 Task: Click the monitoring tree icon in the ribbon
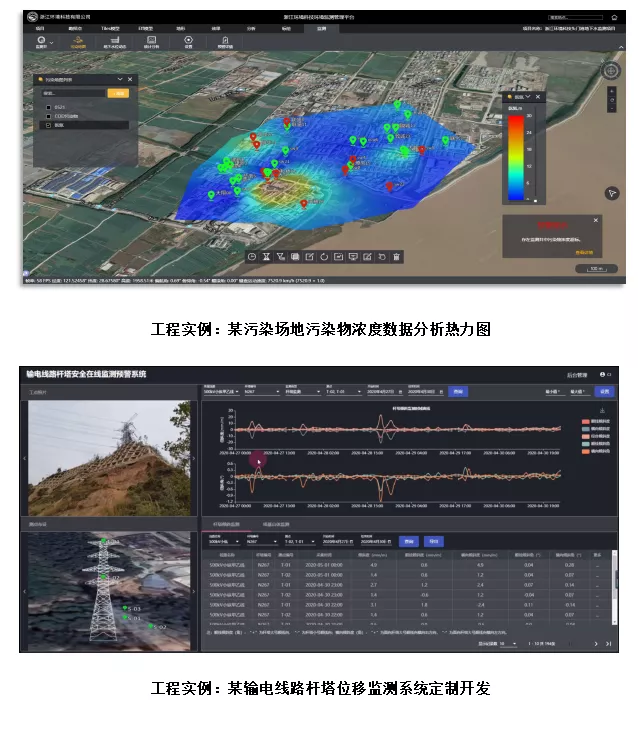click(x=41, y=40)
